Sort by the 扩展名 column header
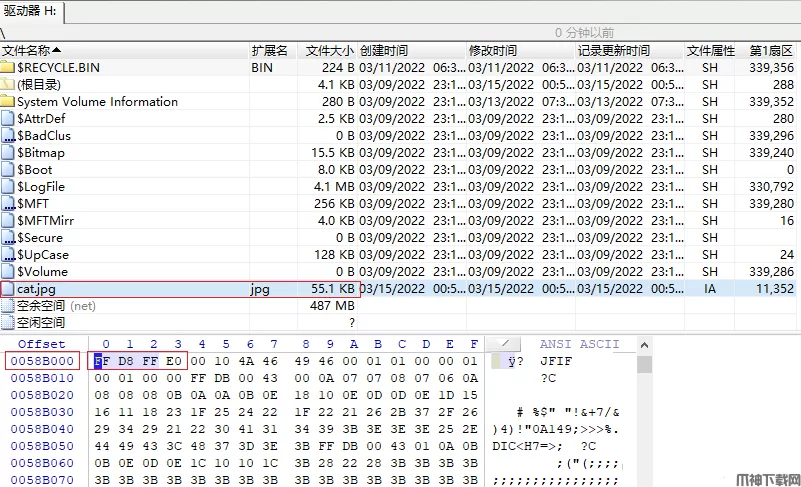The image size is (801, 487). coord(269,50)
